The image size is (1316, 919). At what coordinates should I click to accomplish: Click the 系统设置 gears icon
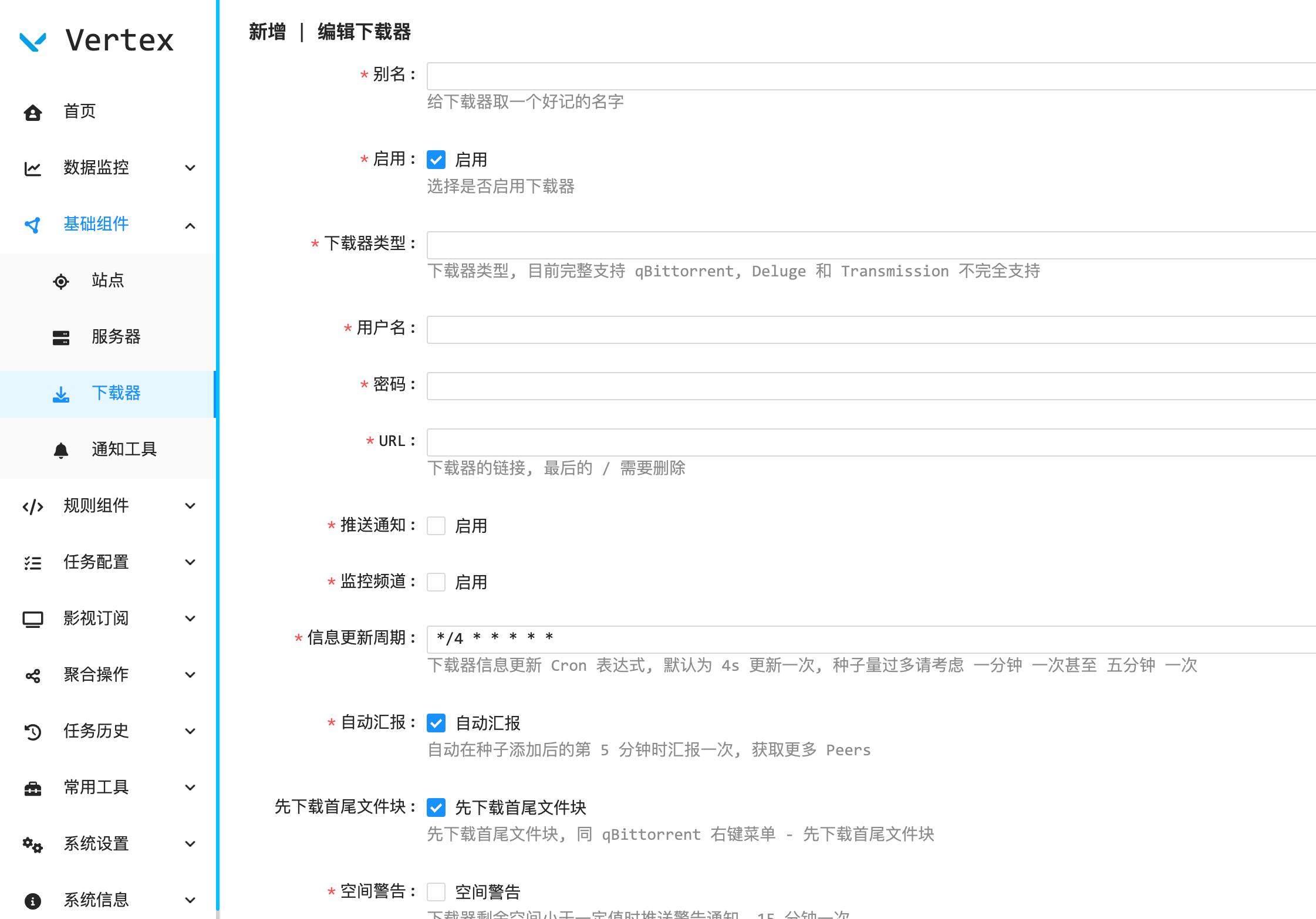[32, 844]
